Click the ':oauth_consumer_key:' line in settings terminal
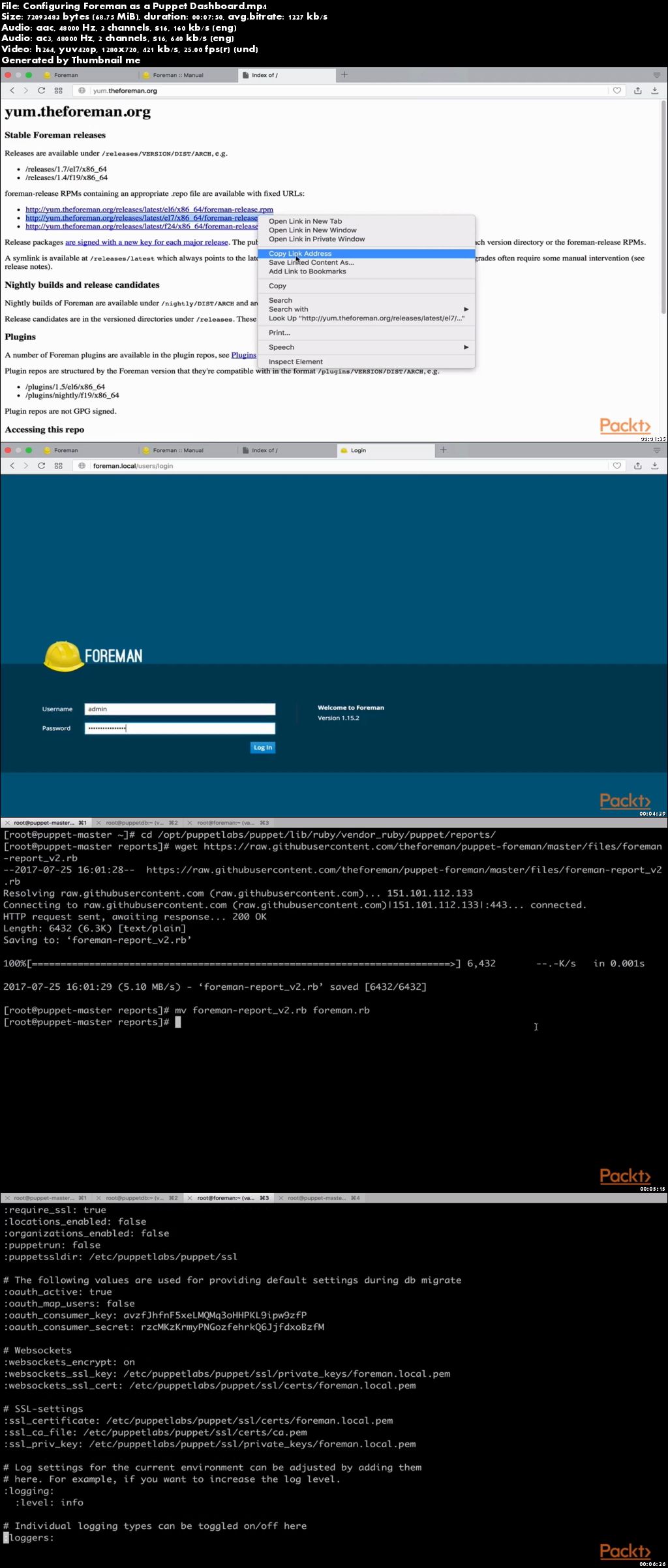Viewport: 668px width, 1568px height. (155, 1315)
